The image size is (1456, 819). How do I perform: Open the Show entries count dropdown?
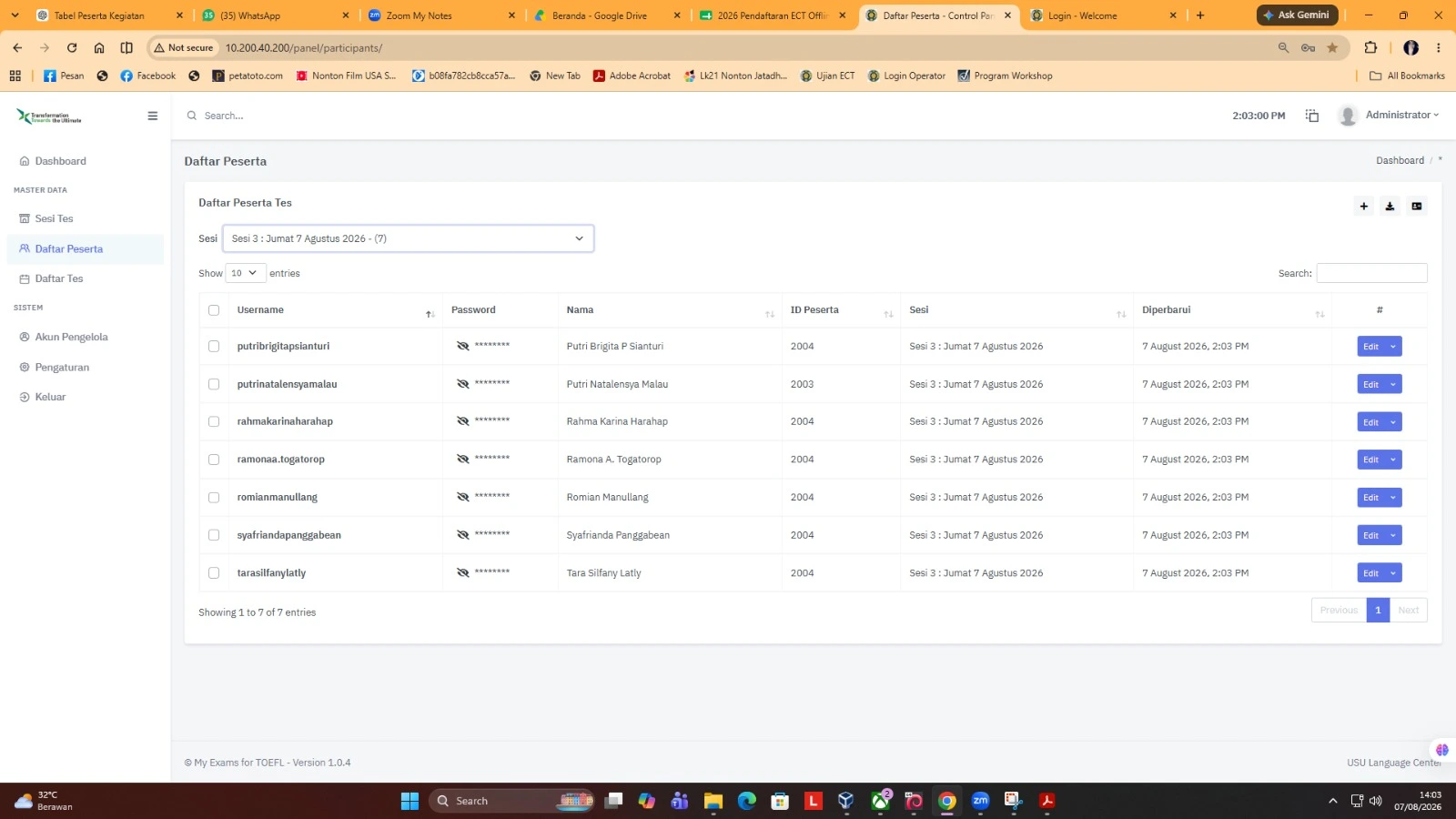click(245, 273)
